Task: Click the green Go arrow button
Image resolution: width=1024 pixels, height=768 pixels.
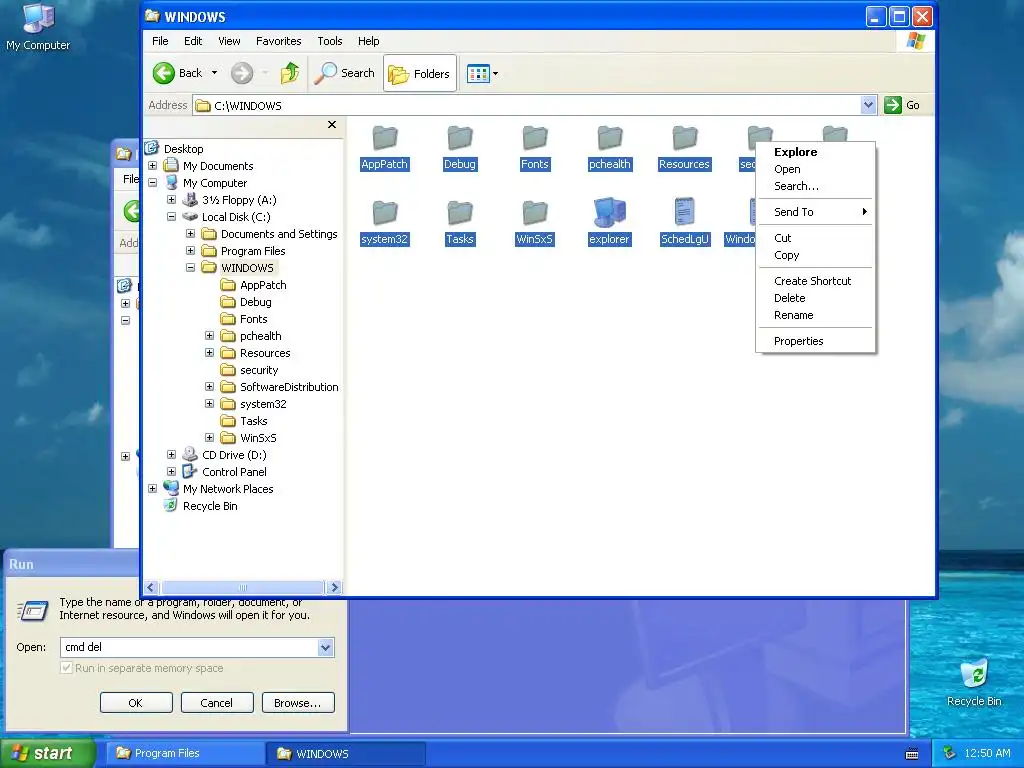Action: pos(893,105)
